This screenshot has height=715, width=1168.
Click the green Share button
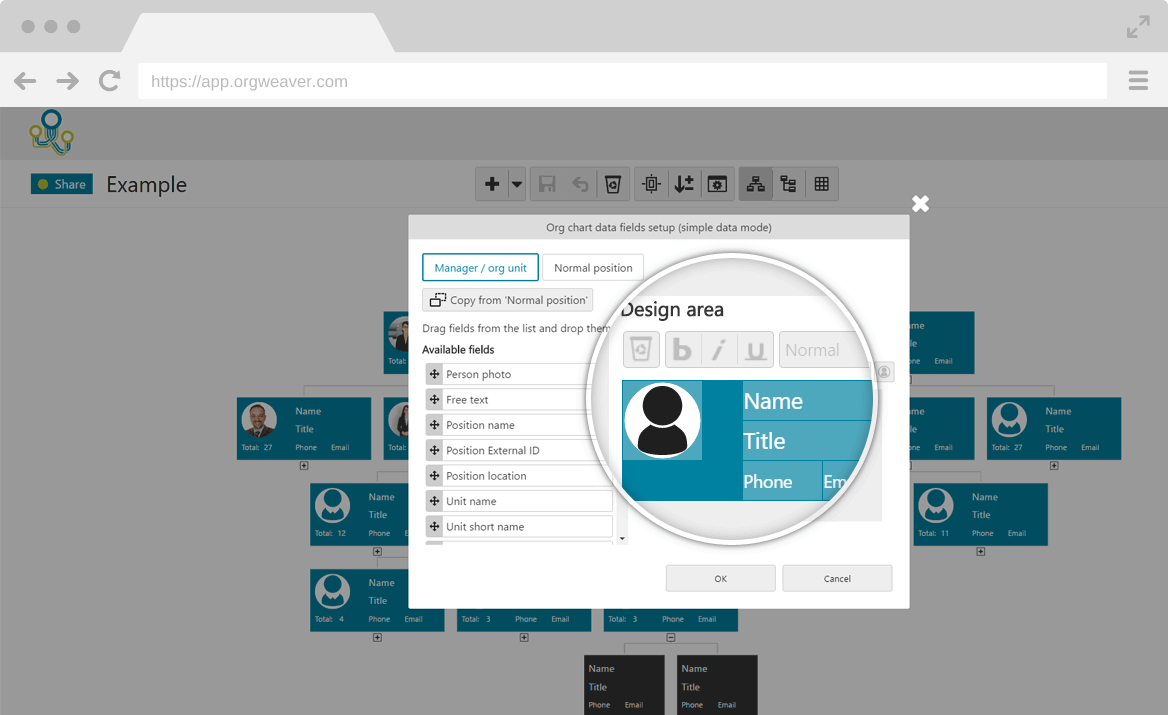[61, 184]
